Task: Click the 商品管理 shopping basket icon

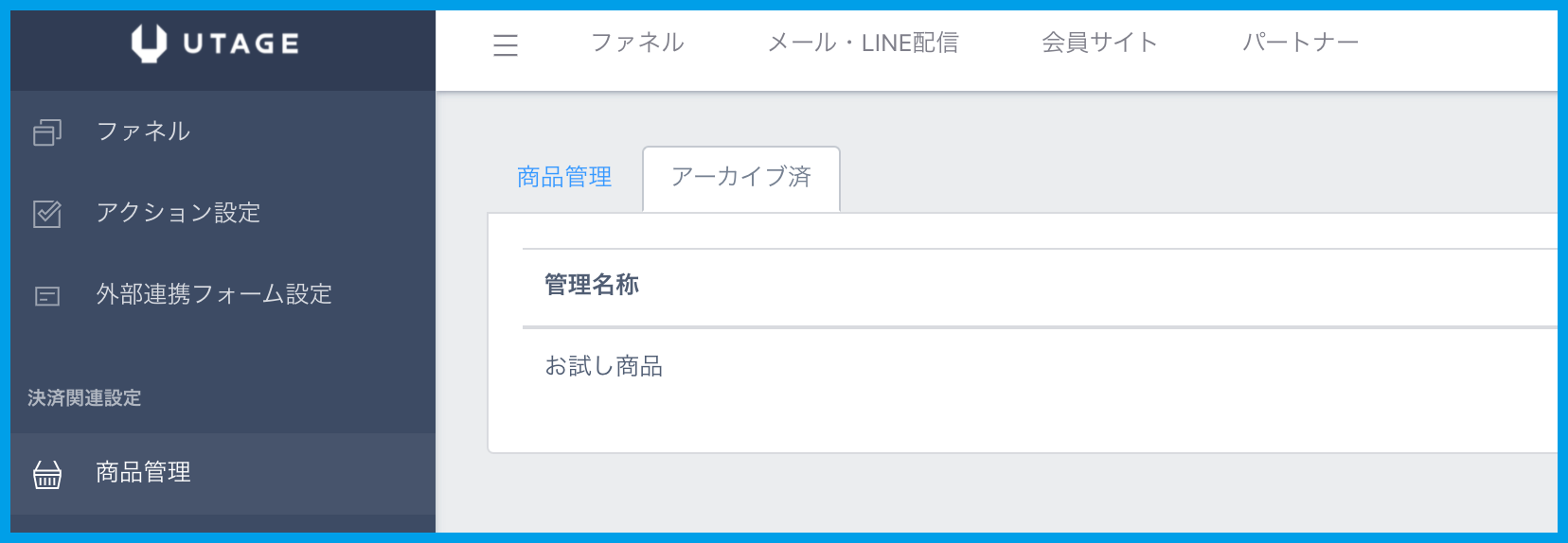Action: (x=47, y=474)
